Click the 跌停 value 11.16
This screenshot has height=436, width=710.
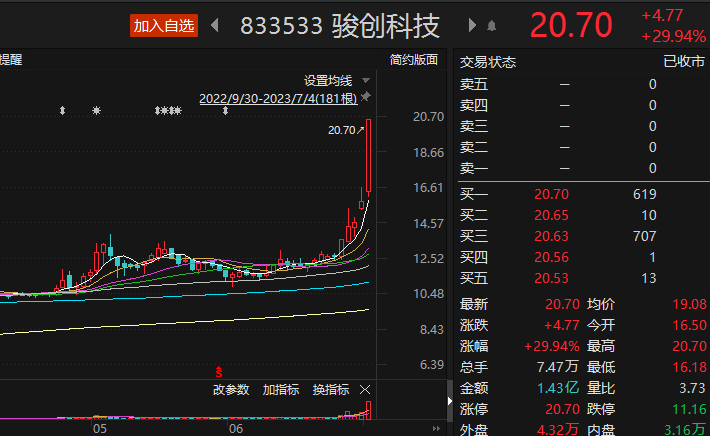(x=689, y=409)
